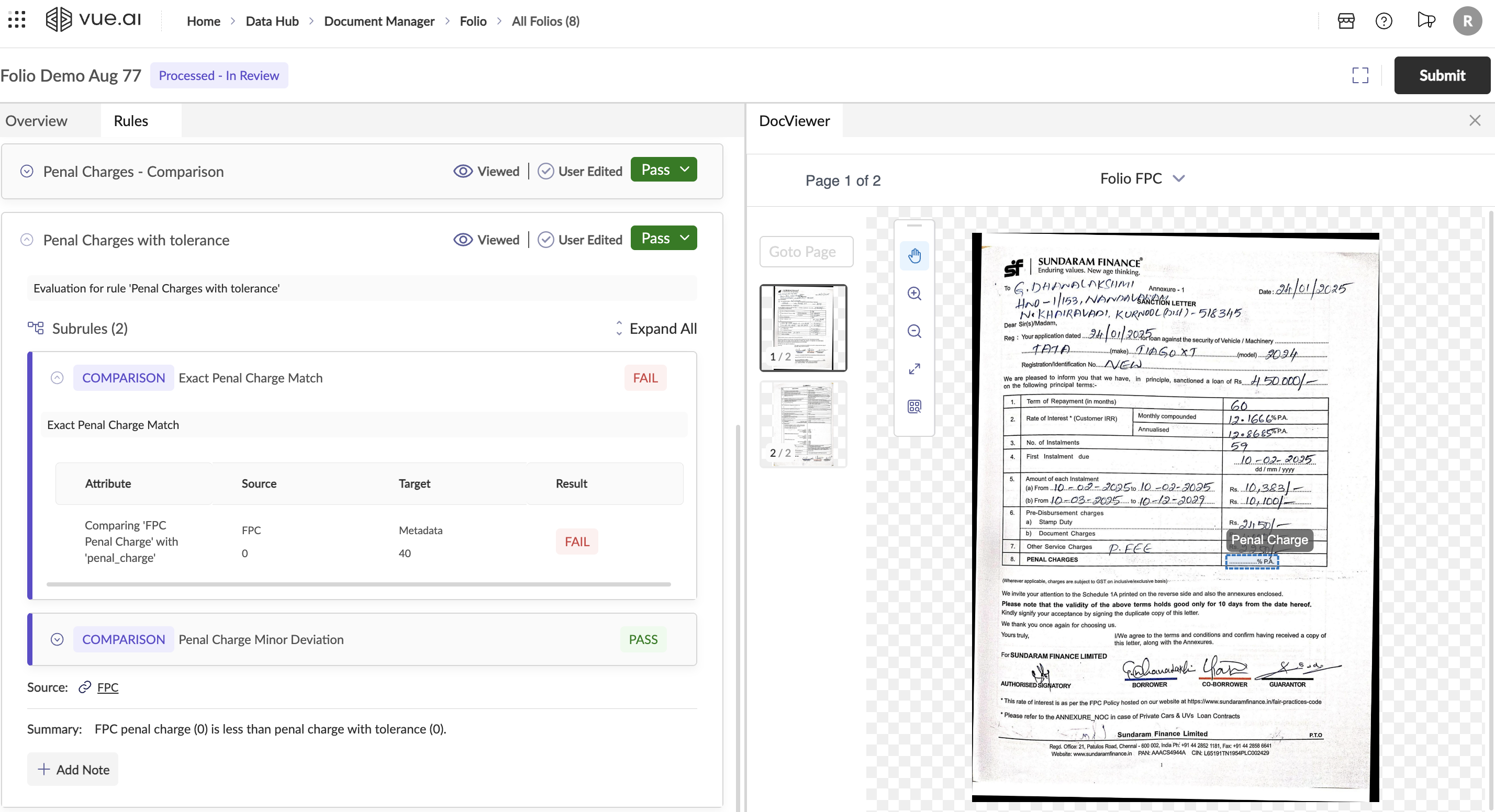This screenshot has height=812, width=1495.
Task: Toggle Viewed eye on Penal Charges with tolerance
Action: click(463, 240)
